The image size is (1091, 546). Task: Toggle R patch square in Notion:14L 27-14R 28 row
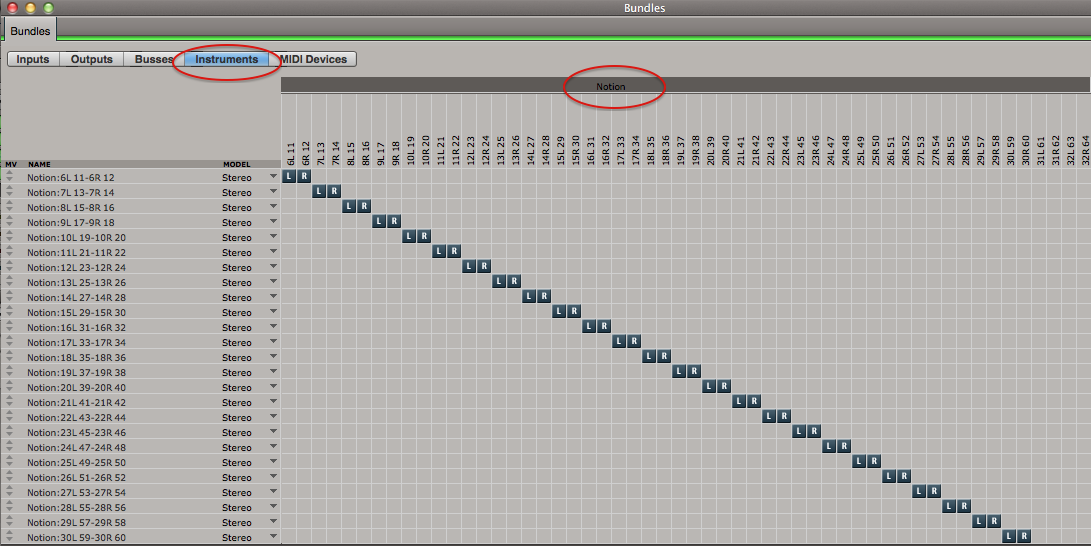click(x=544, y=296)
